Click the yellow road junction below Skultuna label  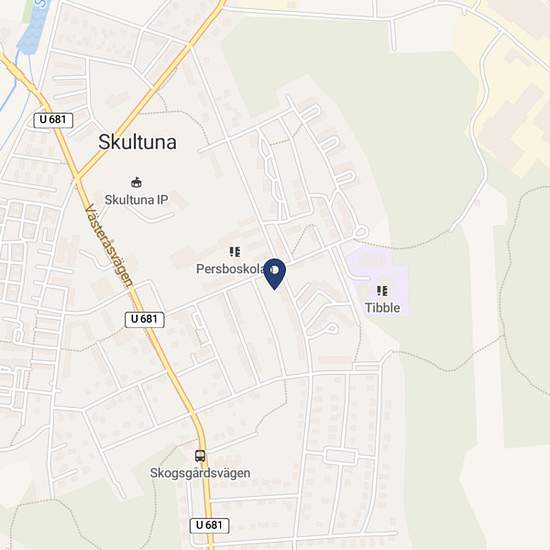click(x=78, y=175)
